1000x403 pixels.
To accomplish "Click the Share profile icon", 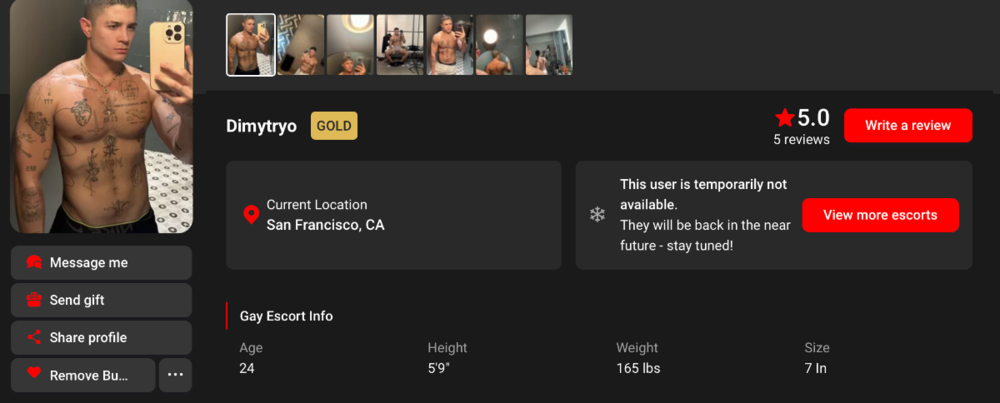I will click(34, 338).
